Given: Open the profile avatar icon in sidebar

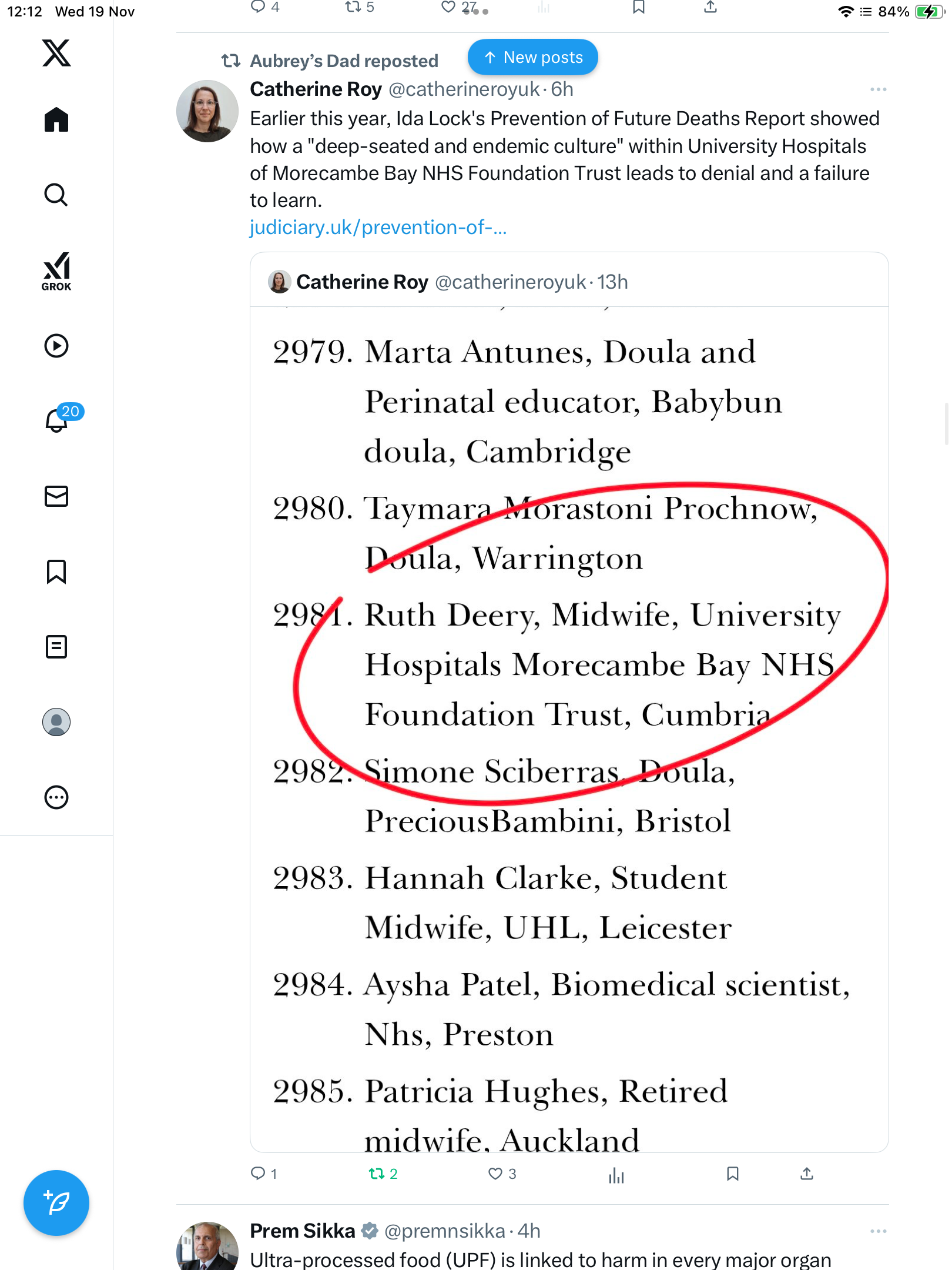Looking at the screenshot, I should (x=56, y=722).
